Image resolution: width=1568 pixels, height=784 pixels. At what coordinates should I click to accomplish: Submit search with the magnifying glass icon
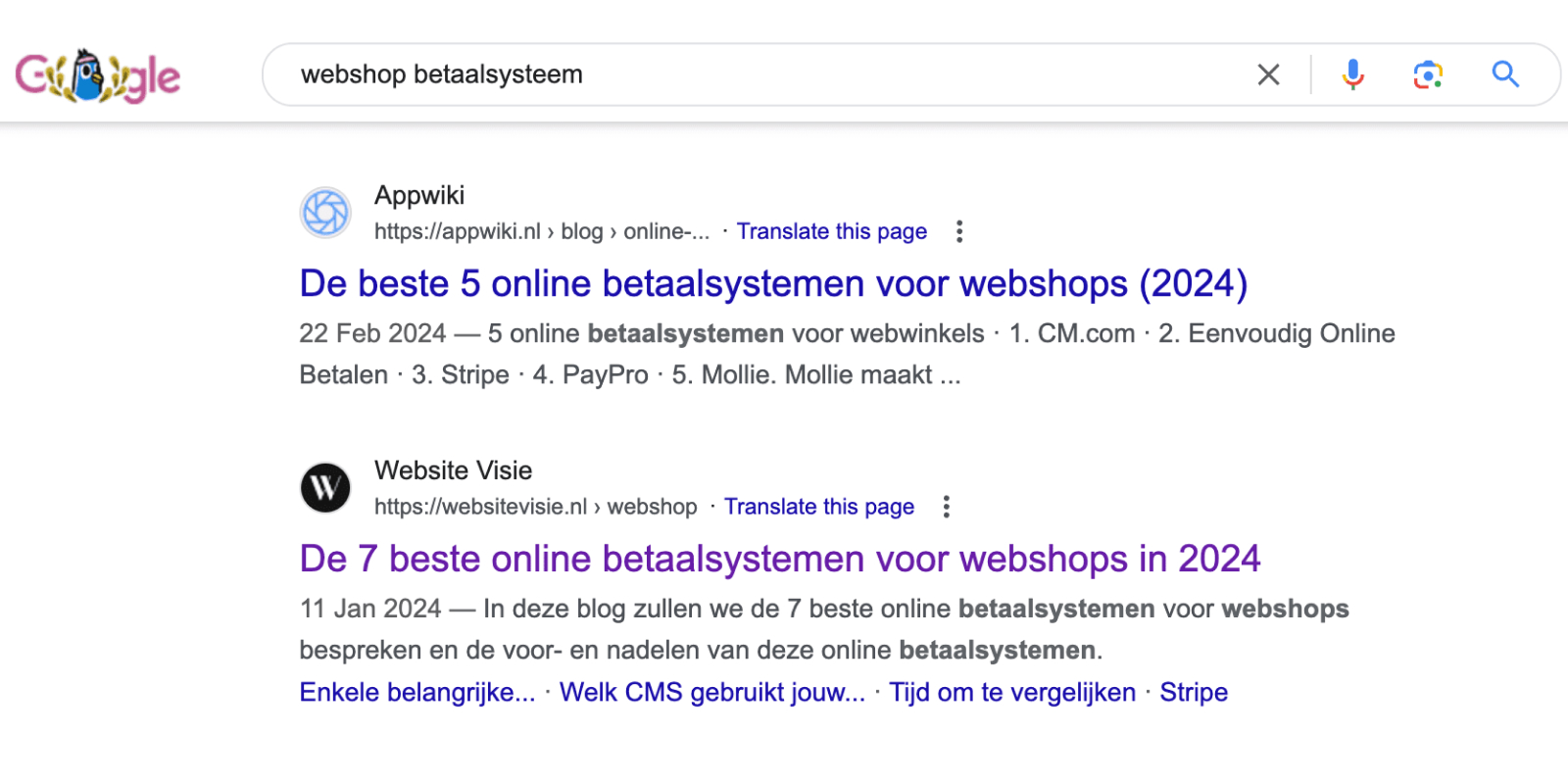pos(1505,74)
